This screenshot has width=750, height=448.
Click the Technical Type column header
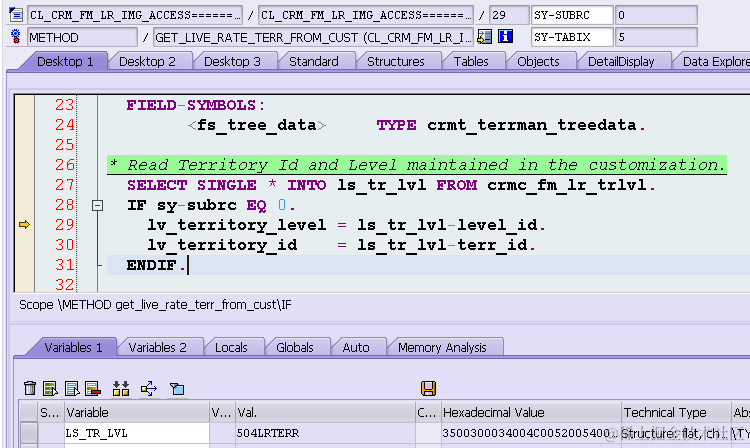675,412
